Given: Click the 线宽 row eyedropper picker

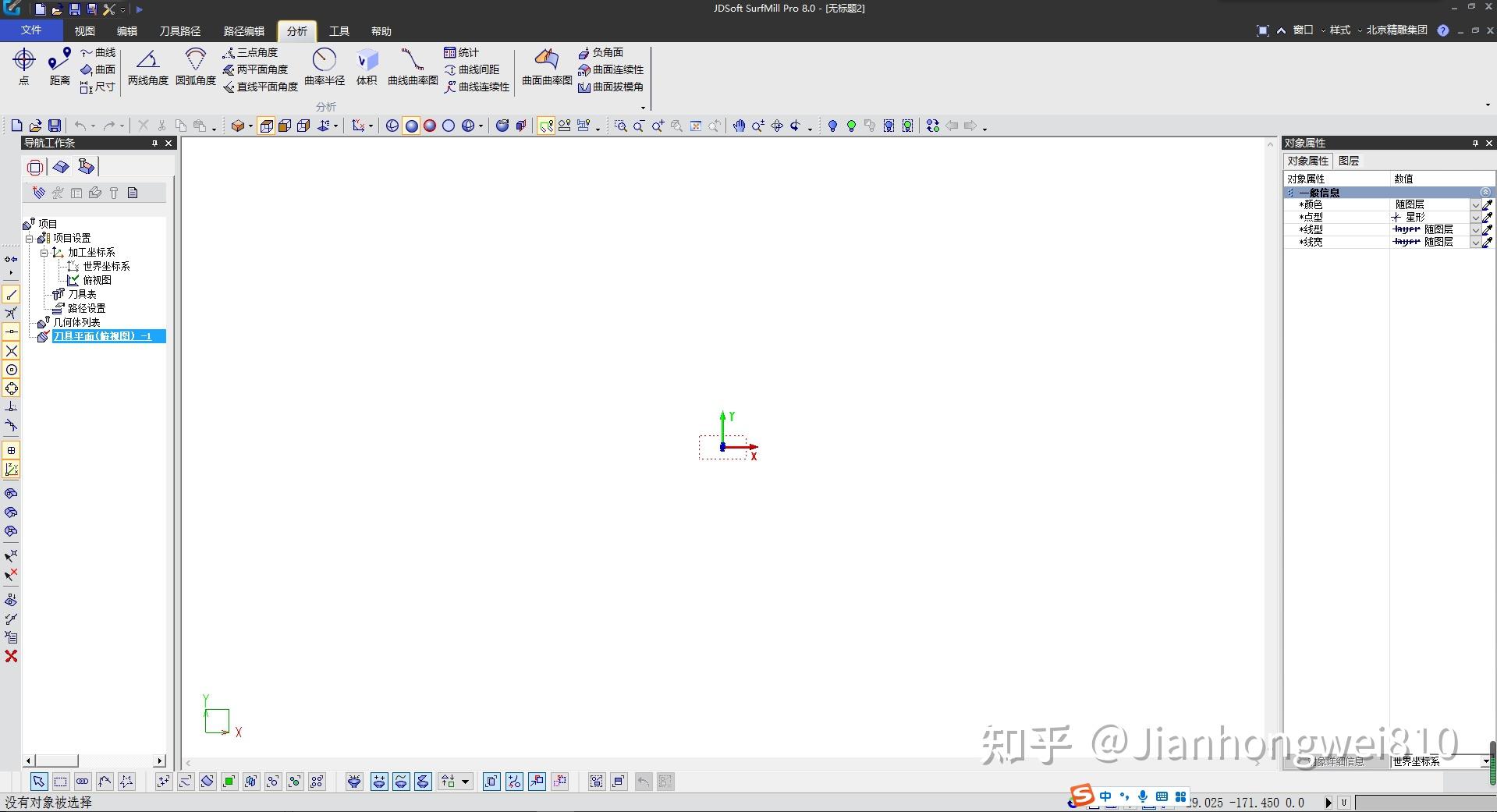Looking at the screenshot, I should [1488, 243].
